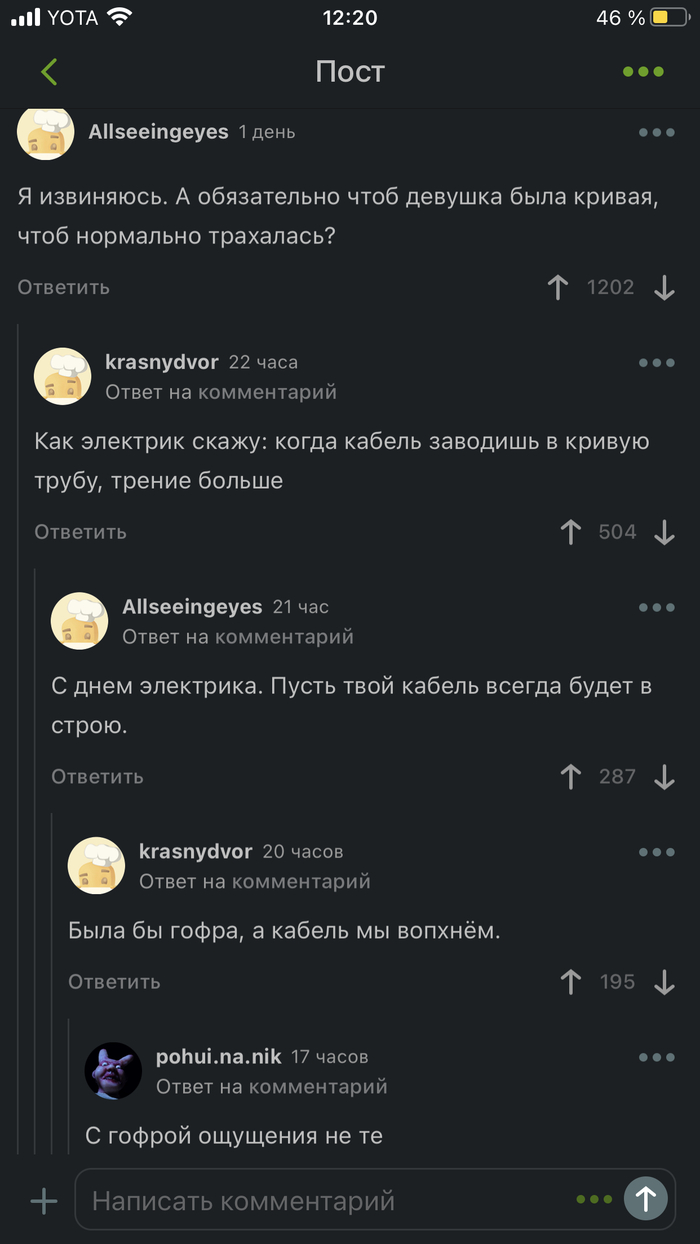Viewport: 700px width, 1244px height.
Task: Open options for krasnydvor's 22-hour comment
Action: [656, 363]
